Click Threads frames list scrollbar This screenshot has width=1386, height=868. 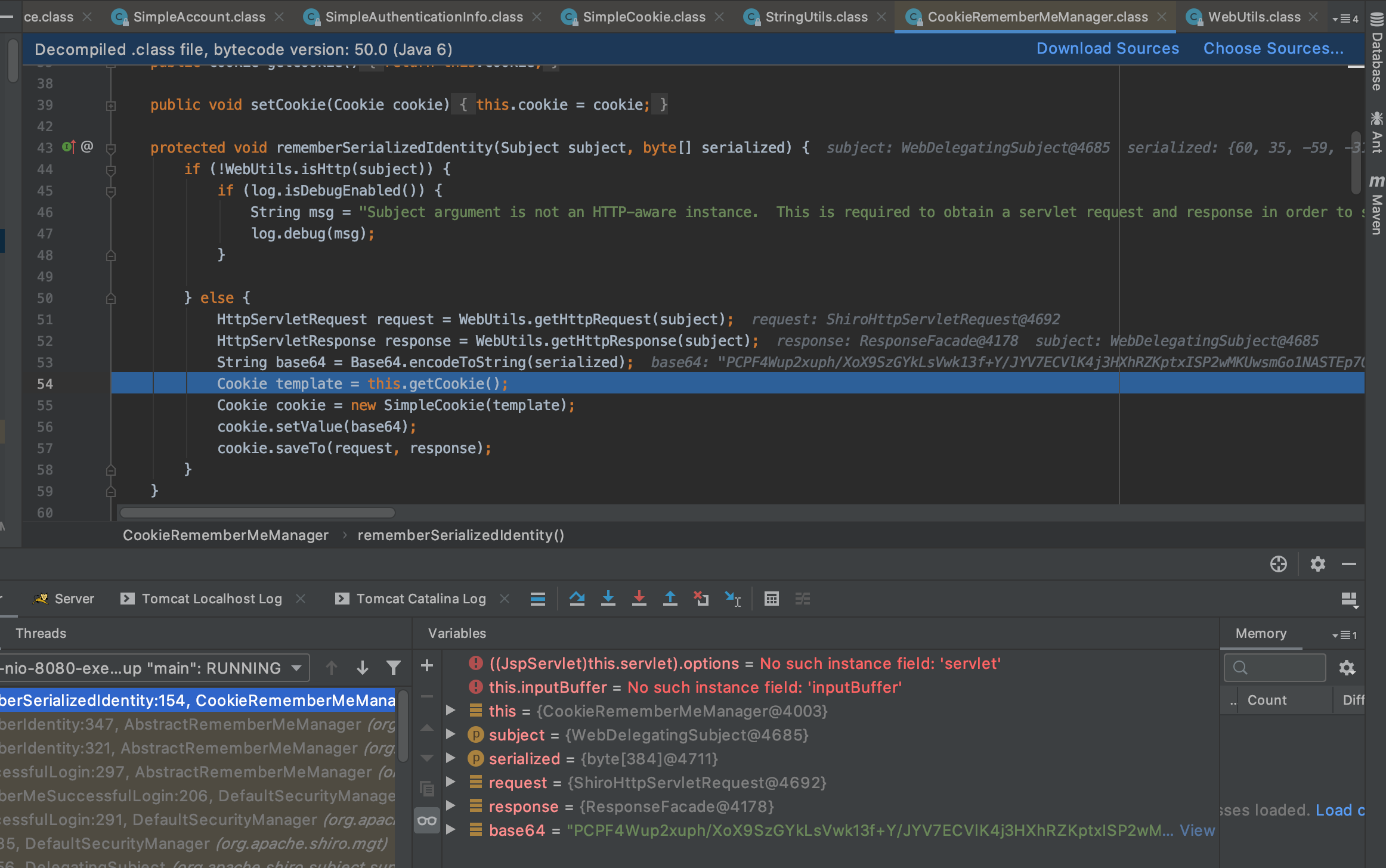pyautogui.click(x=404, y=726)
